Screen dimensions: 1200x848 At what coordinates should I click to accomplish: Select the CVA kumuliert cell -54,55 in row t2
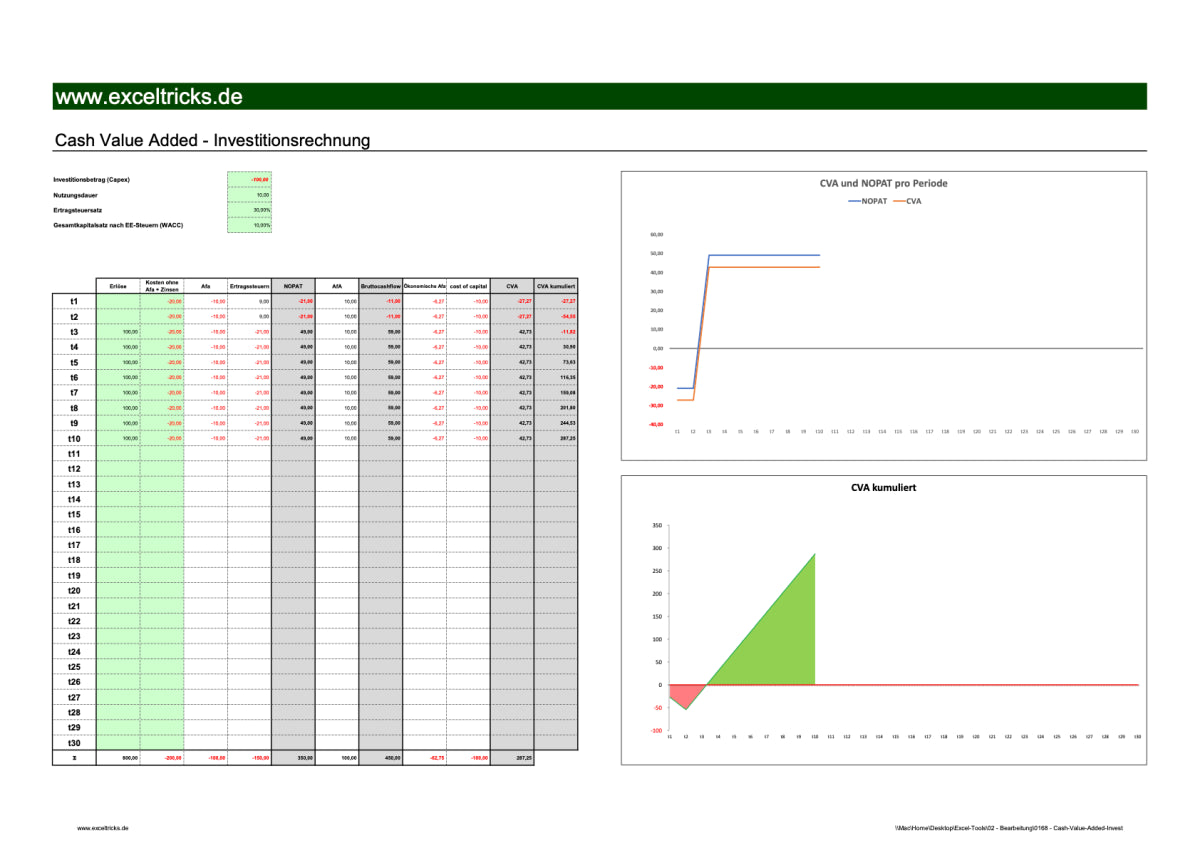point(556,317)
